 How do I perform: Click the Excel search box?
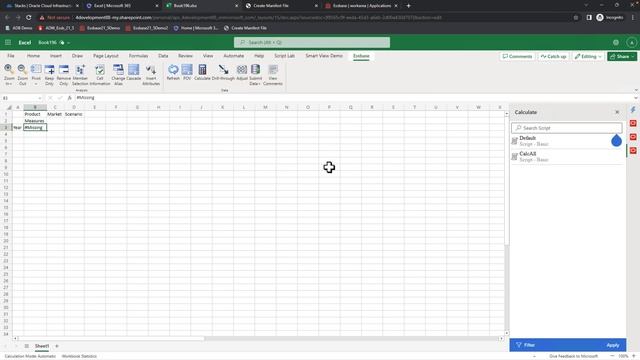point(312,42)
